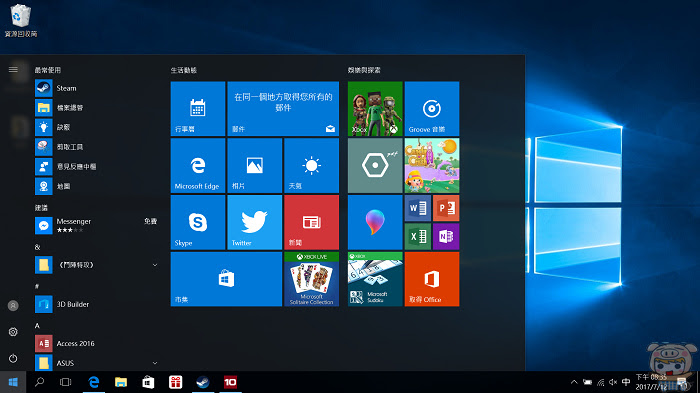Open File Explorer (檔案總管) in the Start list

point(96,108)
